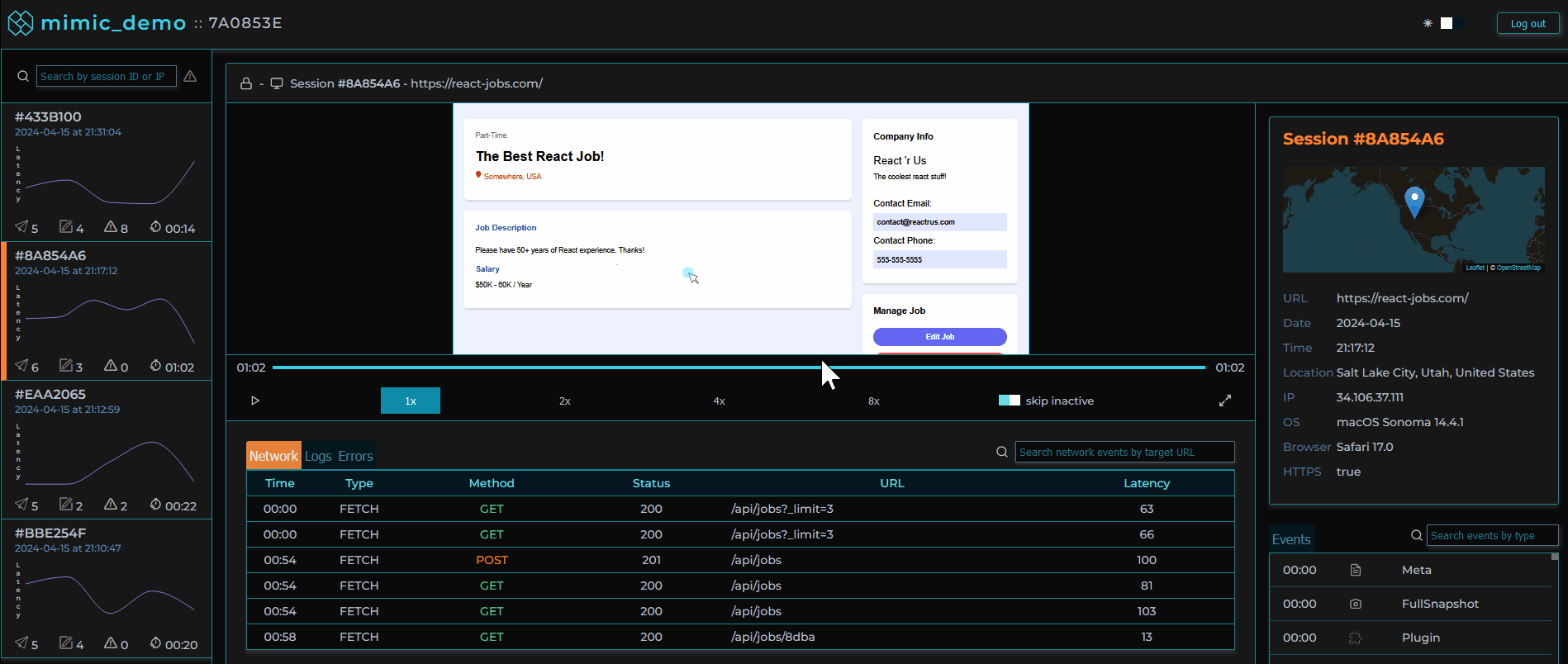Screen dimensions: 1568x664
Task: Click the mimic_demo logo icon
Action: coord(21,23)
